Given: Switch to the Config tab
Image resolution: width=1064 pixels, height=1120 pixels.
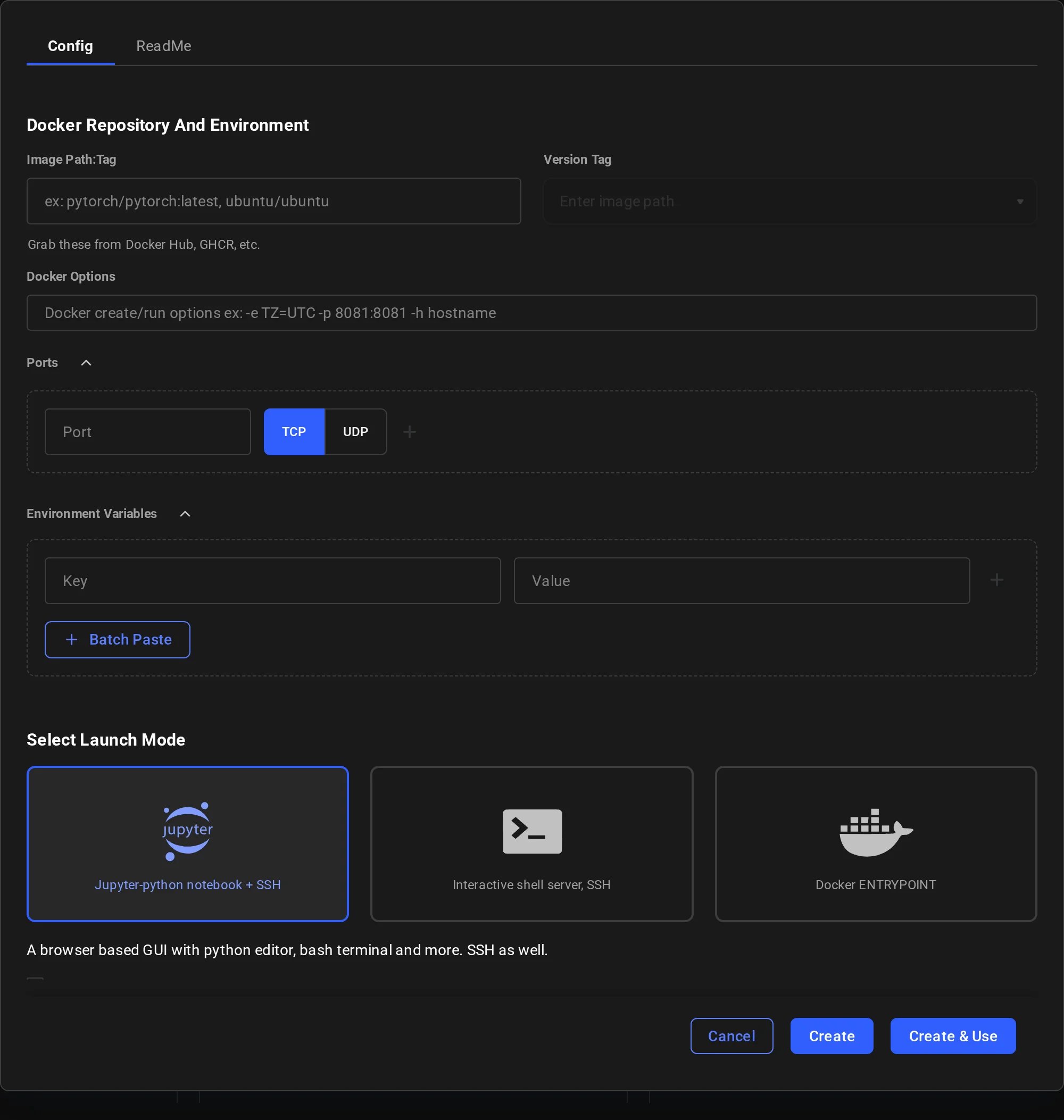Looking at the screenshot, I should [x=70, y=46].
